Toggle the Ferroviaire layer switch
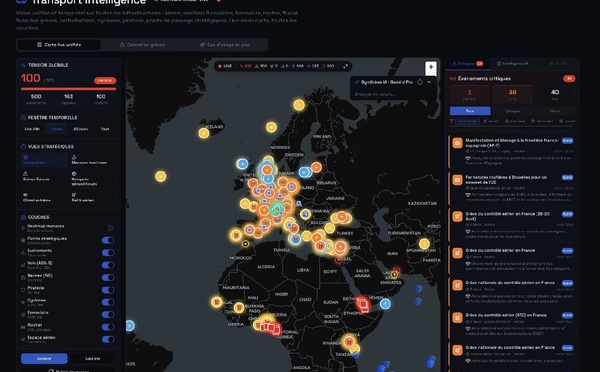 point(108,315)
